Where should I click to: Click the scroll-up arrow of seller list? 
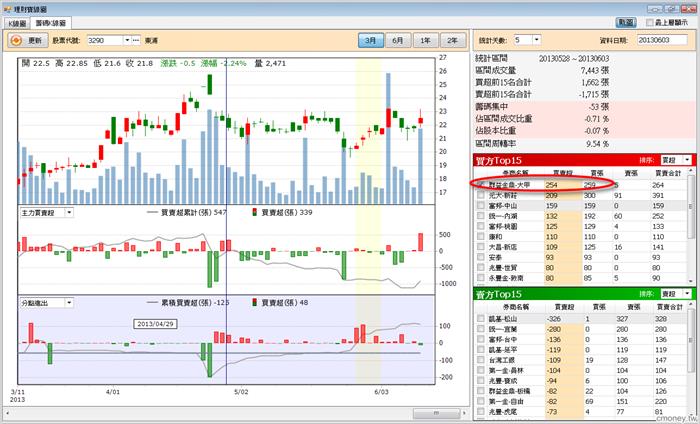pyautogui.click(x=692, y=305)
